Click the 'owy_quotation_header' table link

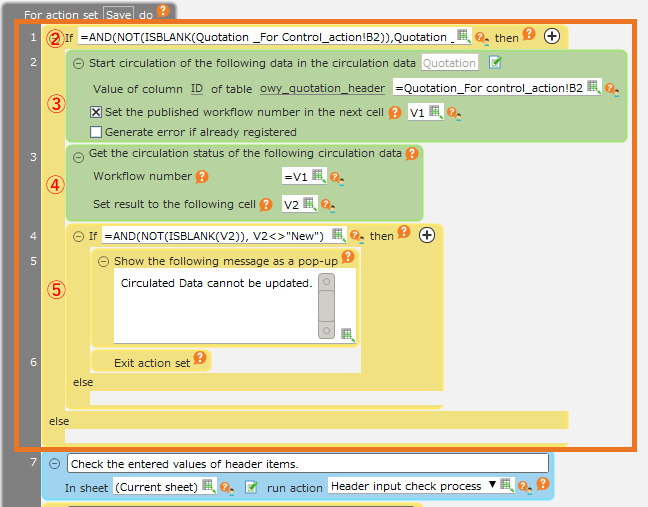(322, 89)
